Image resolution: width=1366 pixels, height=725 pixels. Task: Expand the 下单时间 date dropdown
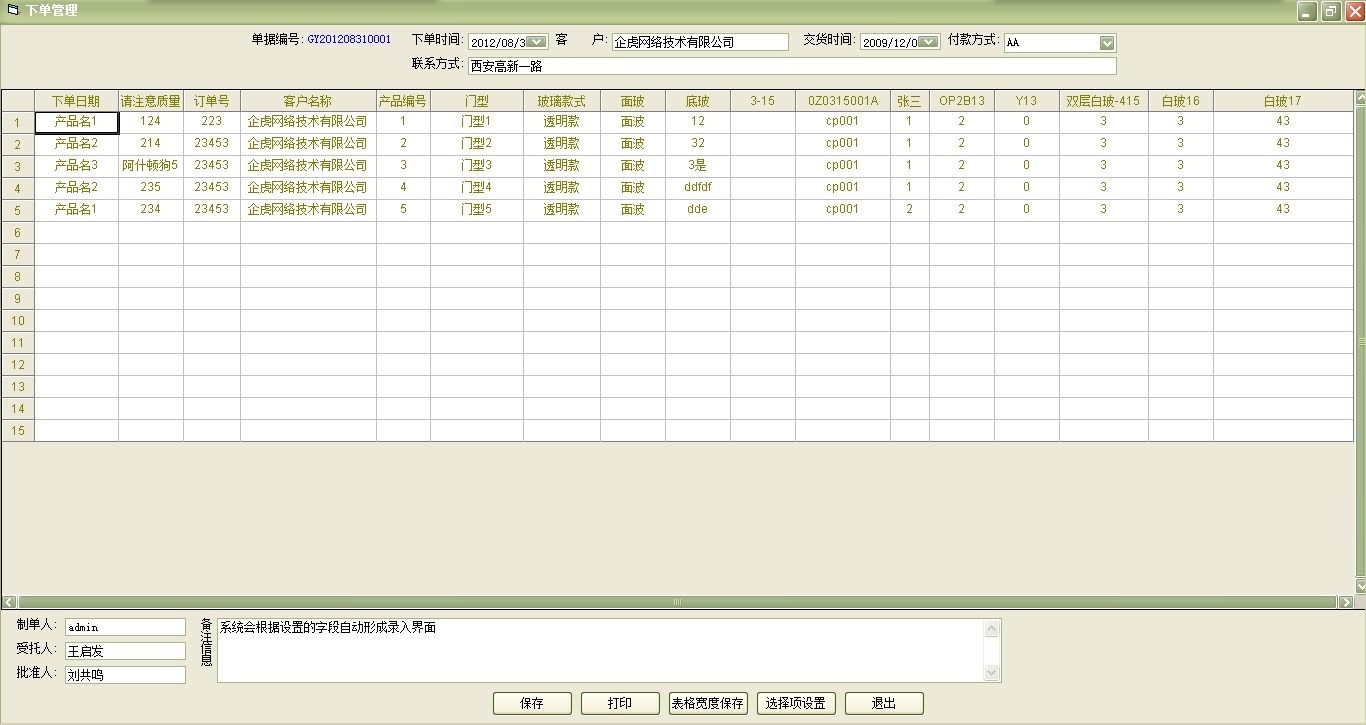pyautogui.click(x=537, y=42)
